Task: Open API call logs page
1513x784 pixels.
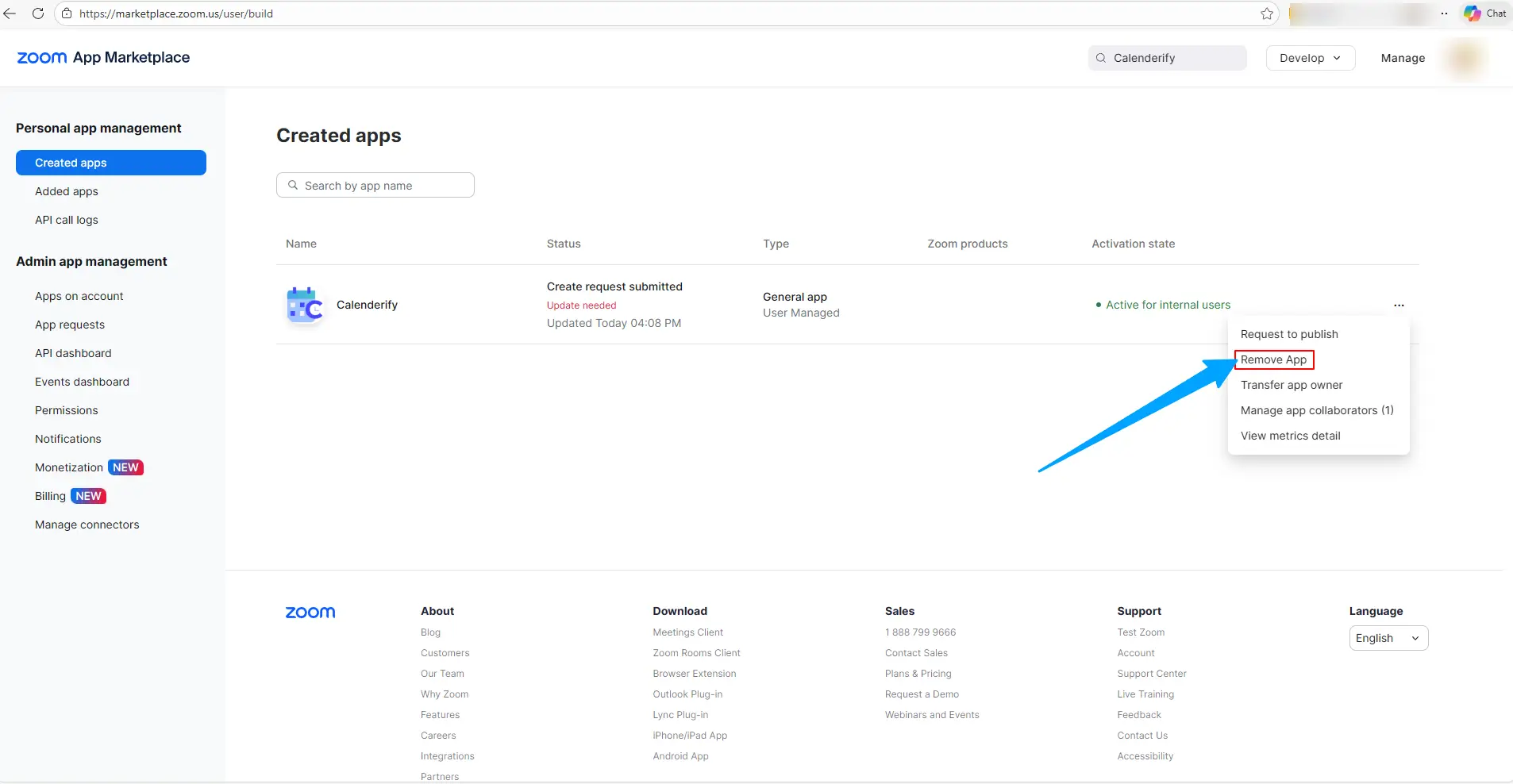Action: point(67,220)
